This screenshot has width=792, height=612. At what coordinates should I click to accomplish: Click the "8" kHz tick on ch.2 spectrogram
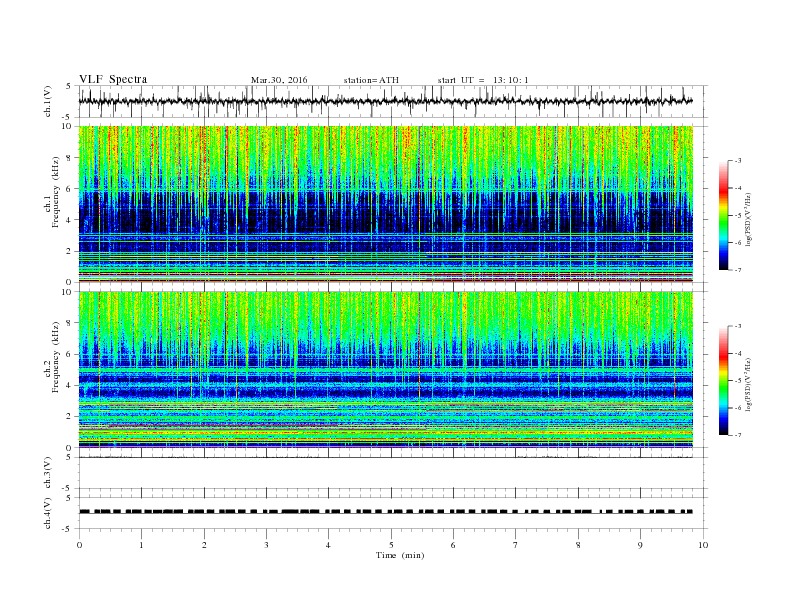click(x=70, y=323)
